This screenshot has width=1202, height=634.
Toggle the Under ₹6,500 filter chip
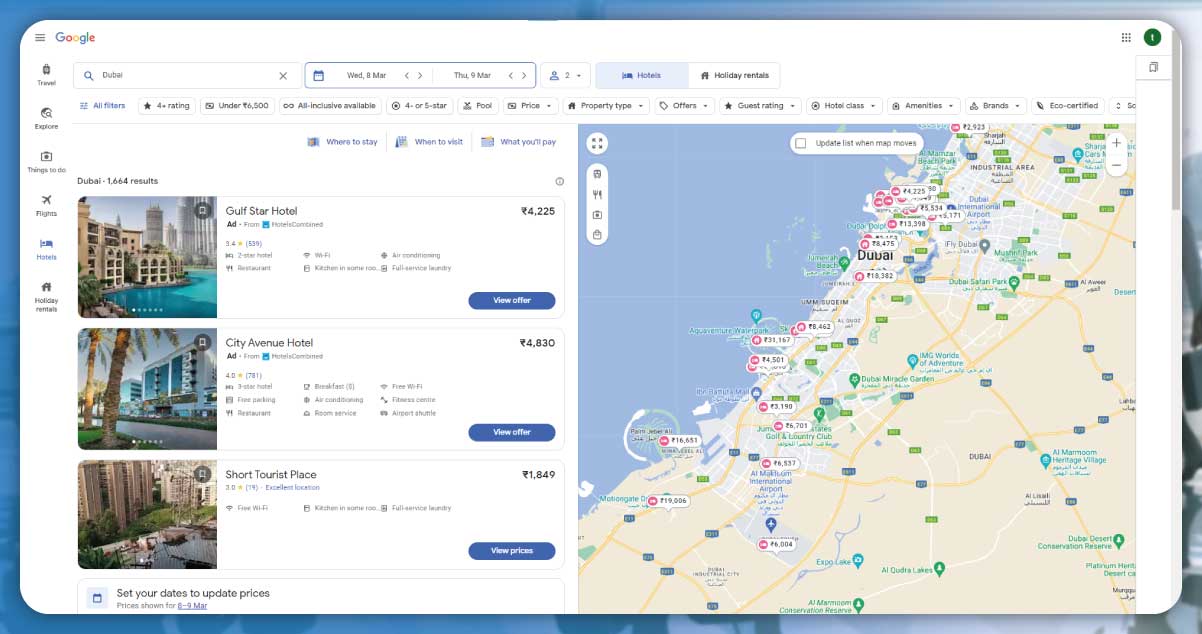click(x=237, y=106)
